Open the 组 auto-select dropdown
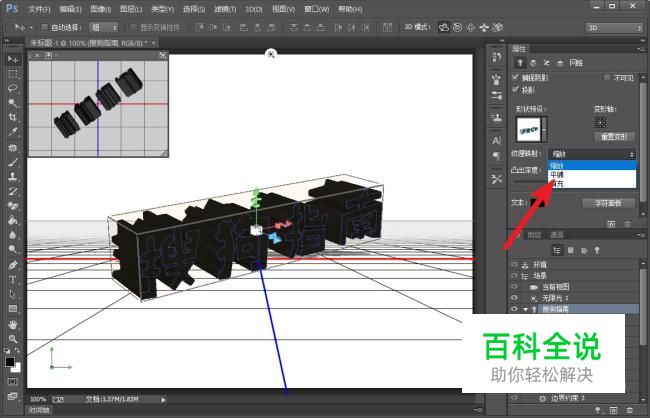Screen dimensions: 650x418 click(x=104, y=27)
